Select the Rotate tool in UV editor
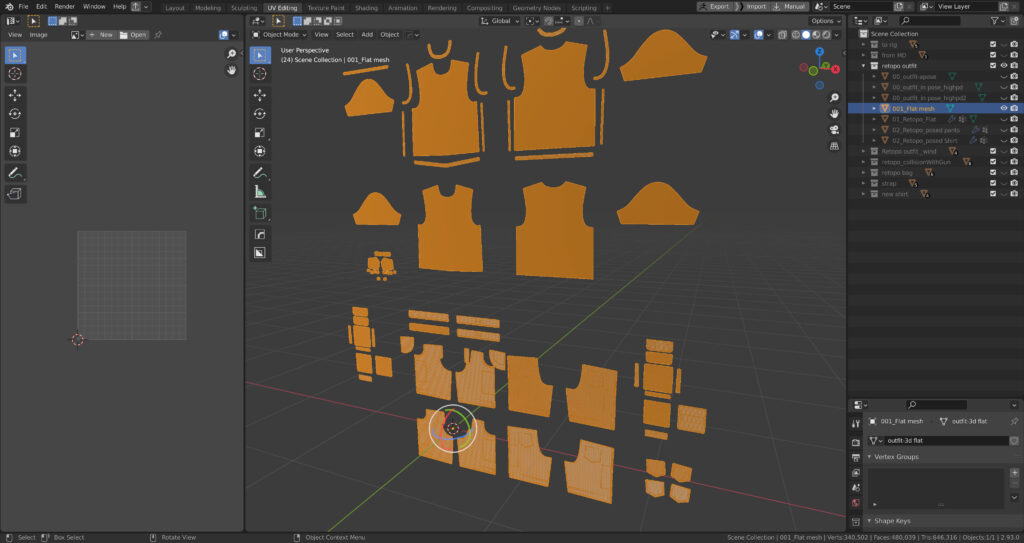The height and width of the screenshot is (543, 1024). click(x=16, y=113)
